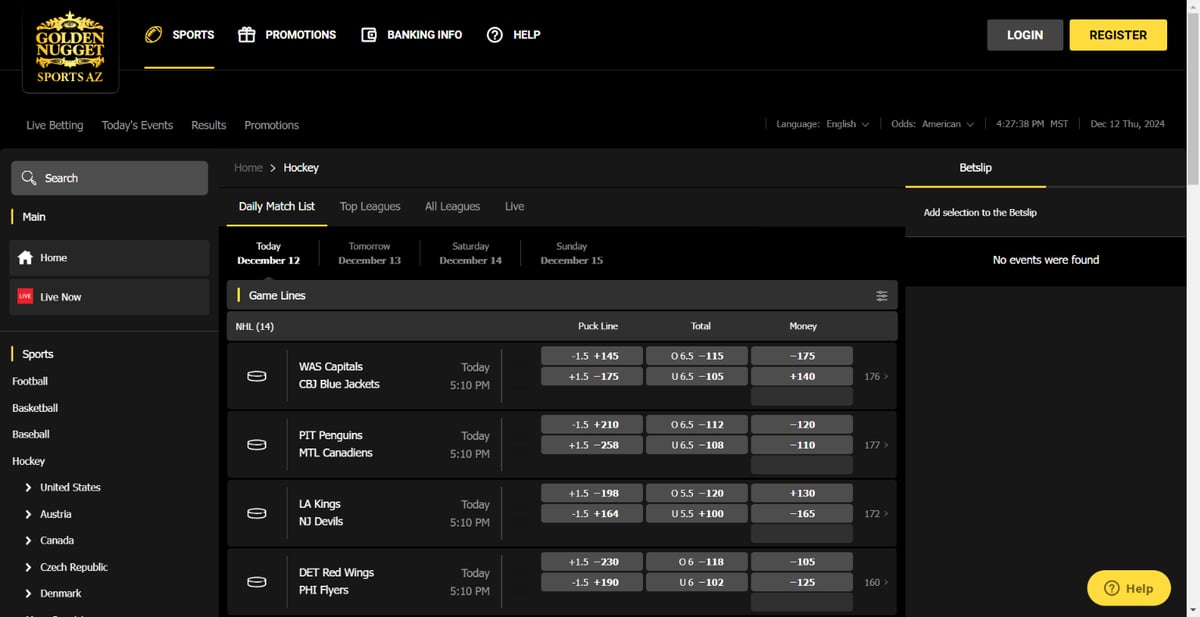
Task: Click the Search magnifying glass icon
Action: tap(28, 178)
